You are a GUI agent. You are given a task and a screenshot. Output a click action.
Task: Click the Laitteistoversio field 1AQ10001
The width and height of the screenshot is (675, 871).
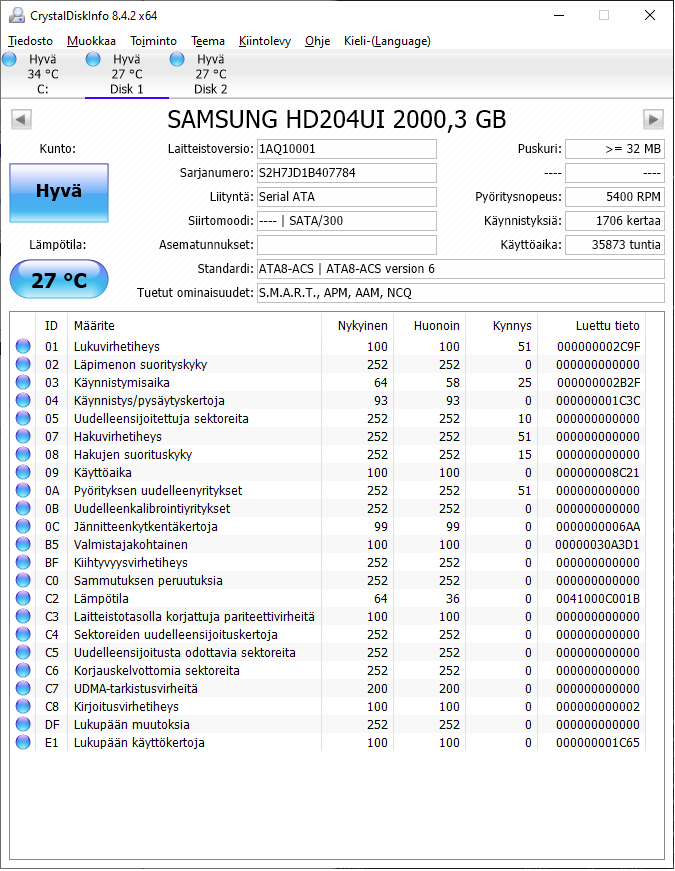[347, 149]
